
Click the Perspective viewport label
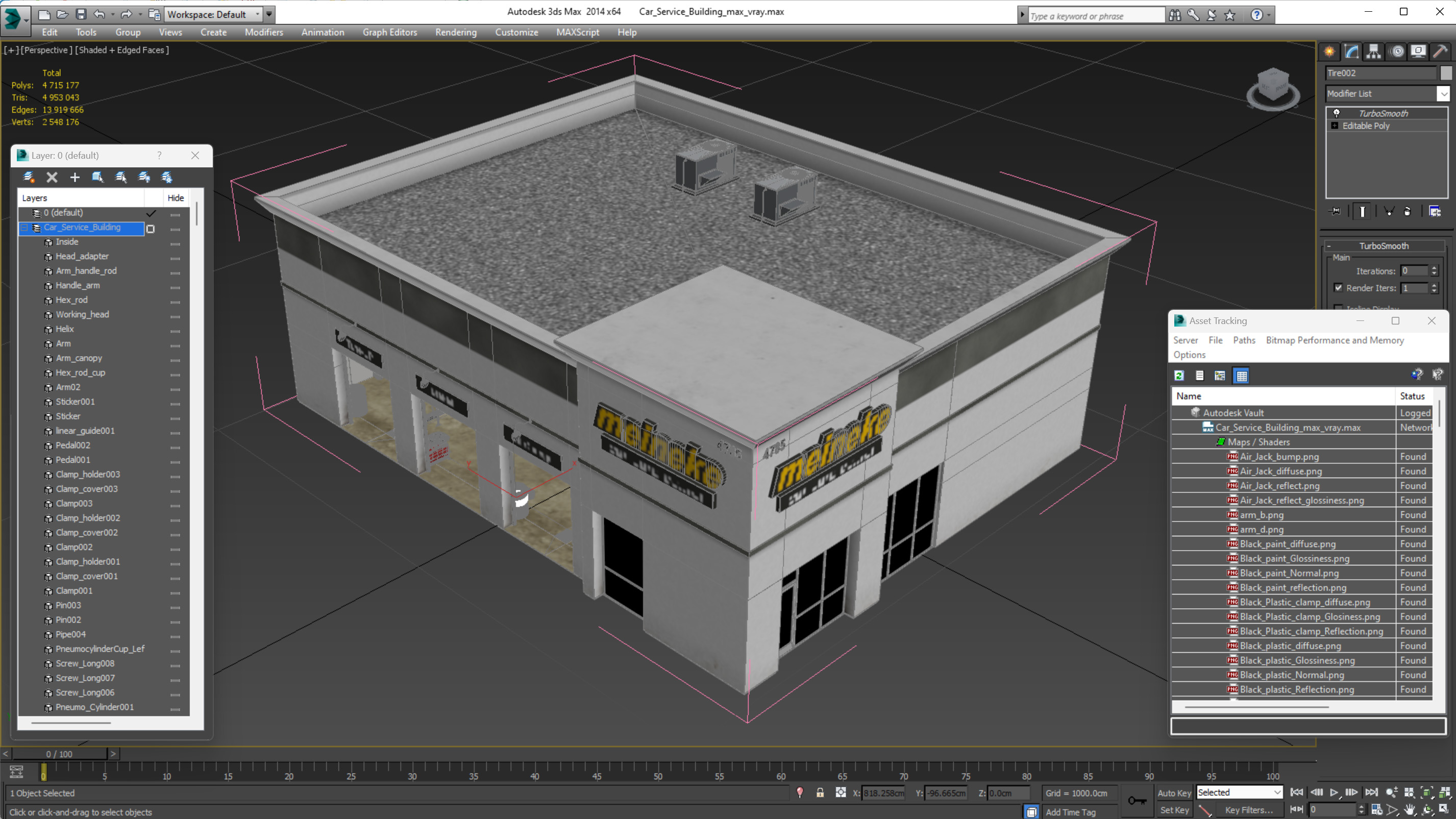pyautogui.click(x=46, y=49)
